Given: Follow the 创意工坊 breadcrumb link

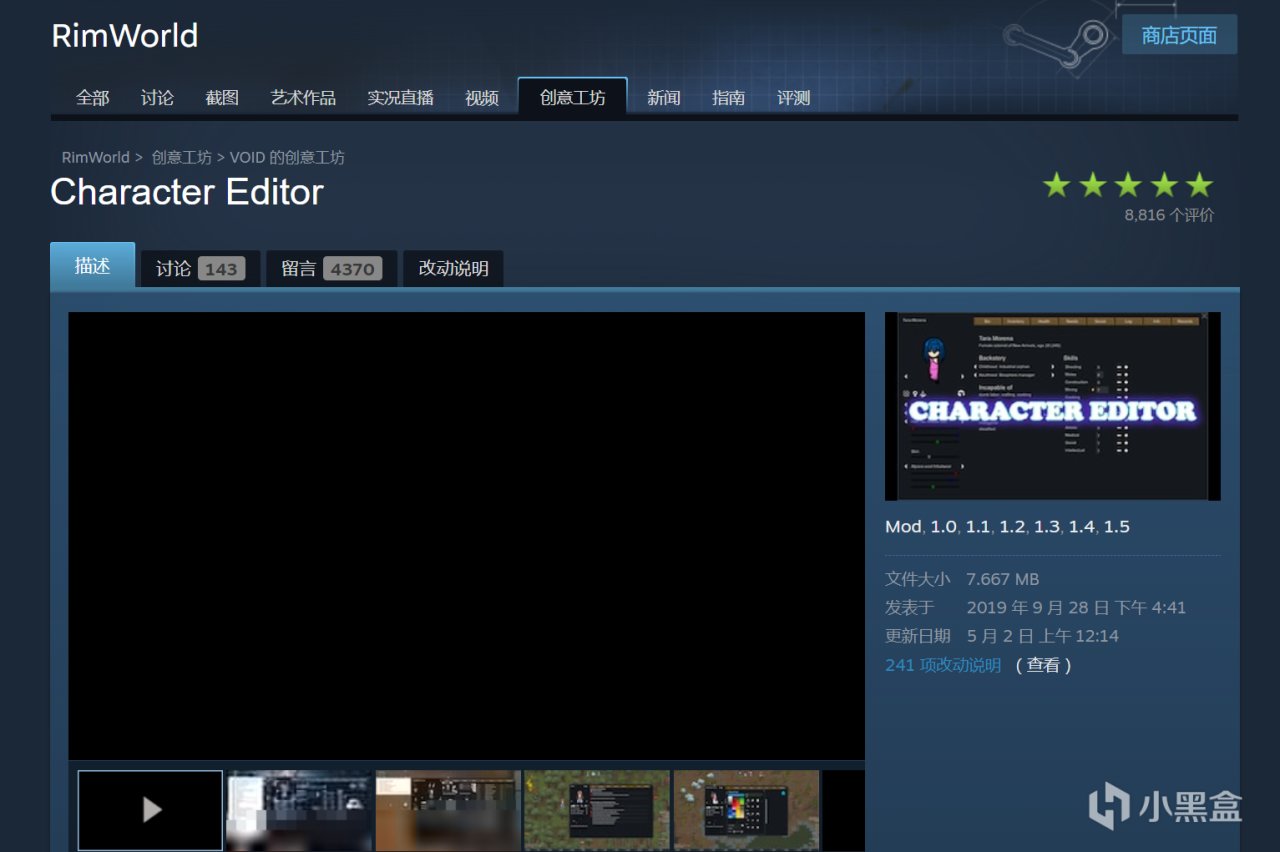Looking at the screenshot, I should point(182,157).
